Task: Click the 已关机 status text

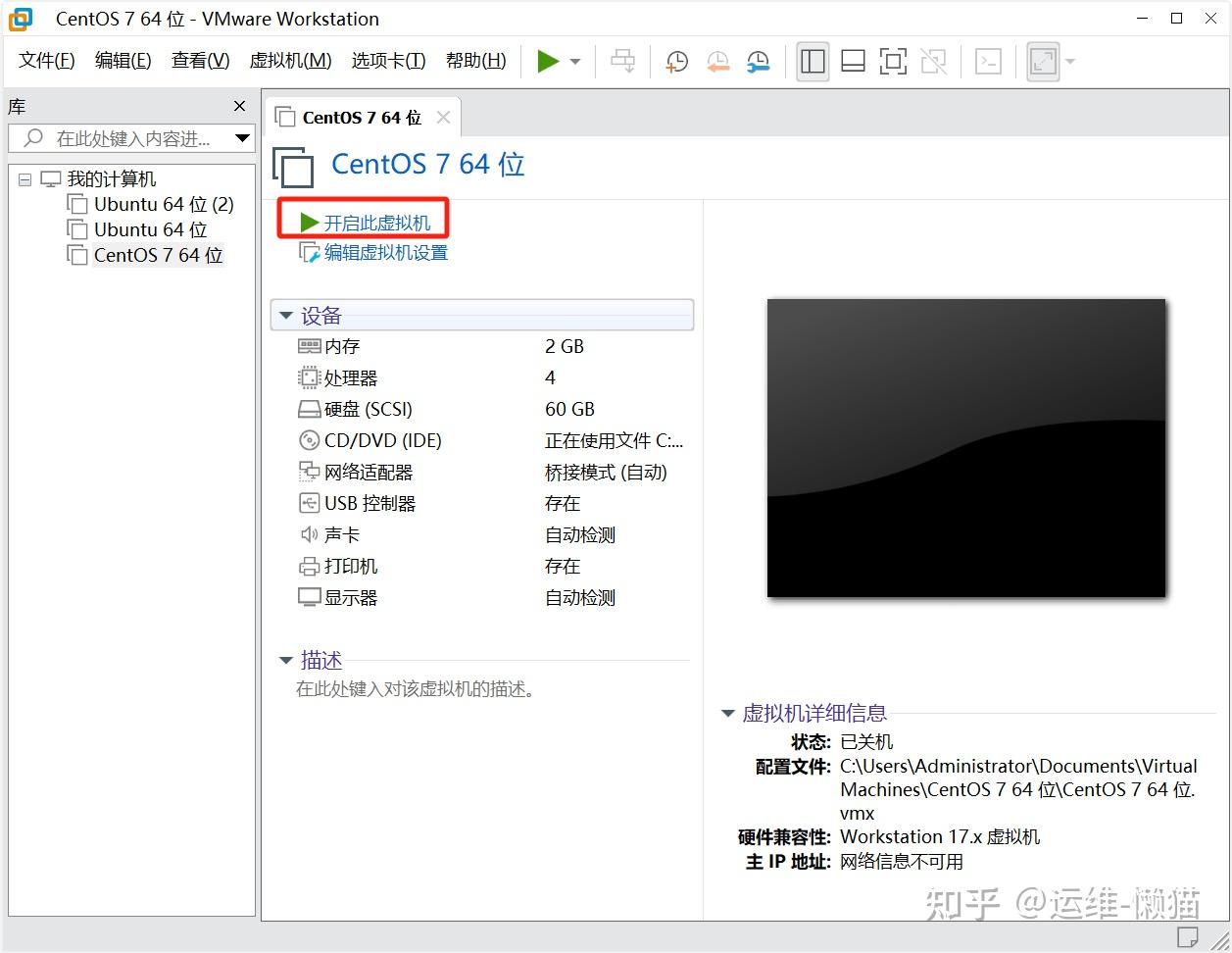Action: click(866, 742)
